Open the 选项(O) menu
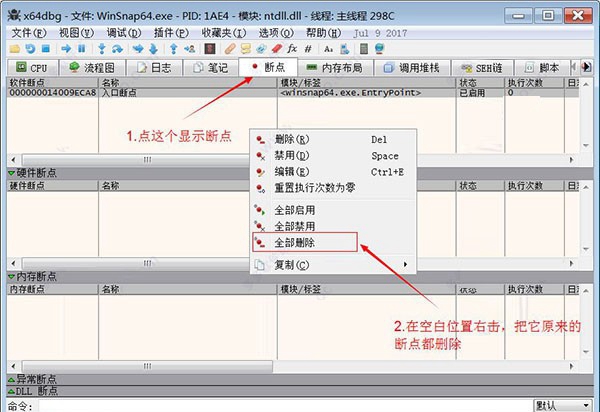 [276, 33]
